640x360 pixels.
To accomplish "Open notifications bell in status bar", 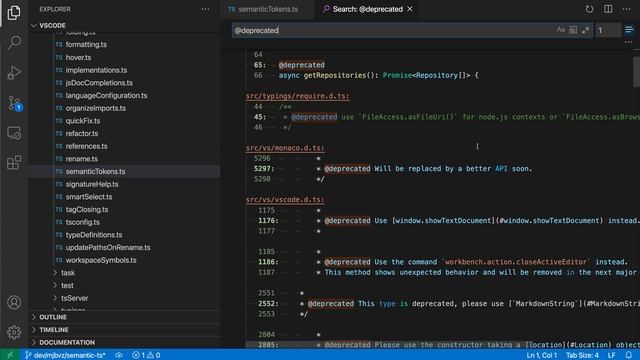I will point(629,355).
